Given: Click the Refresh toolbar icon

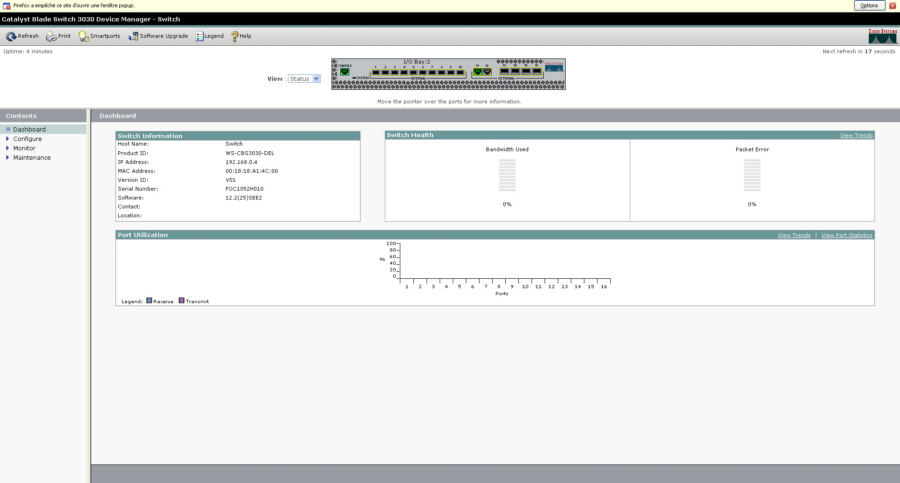Looking at the screenshot, I should click(10, 36).
